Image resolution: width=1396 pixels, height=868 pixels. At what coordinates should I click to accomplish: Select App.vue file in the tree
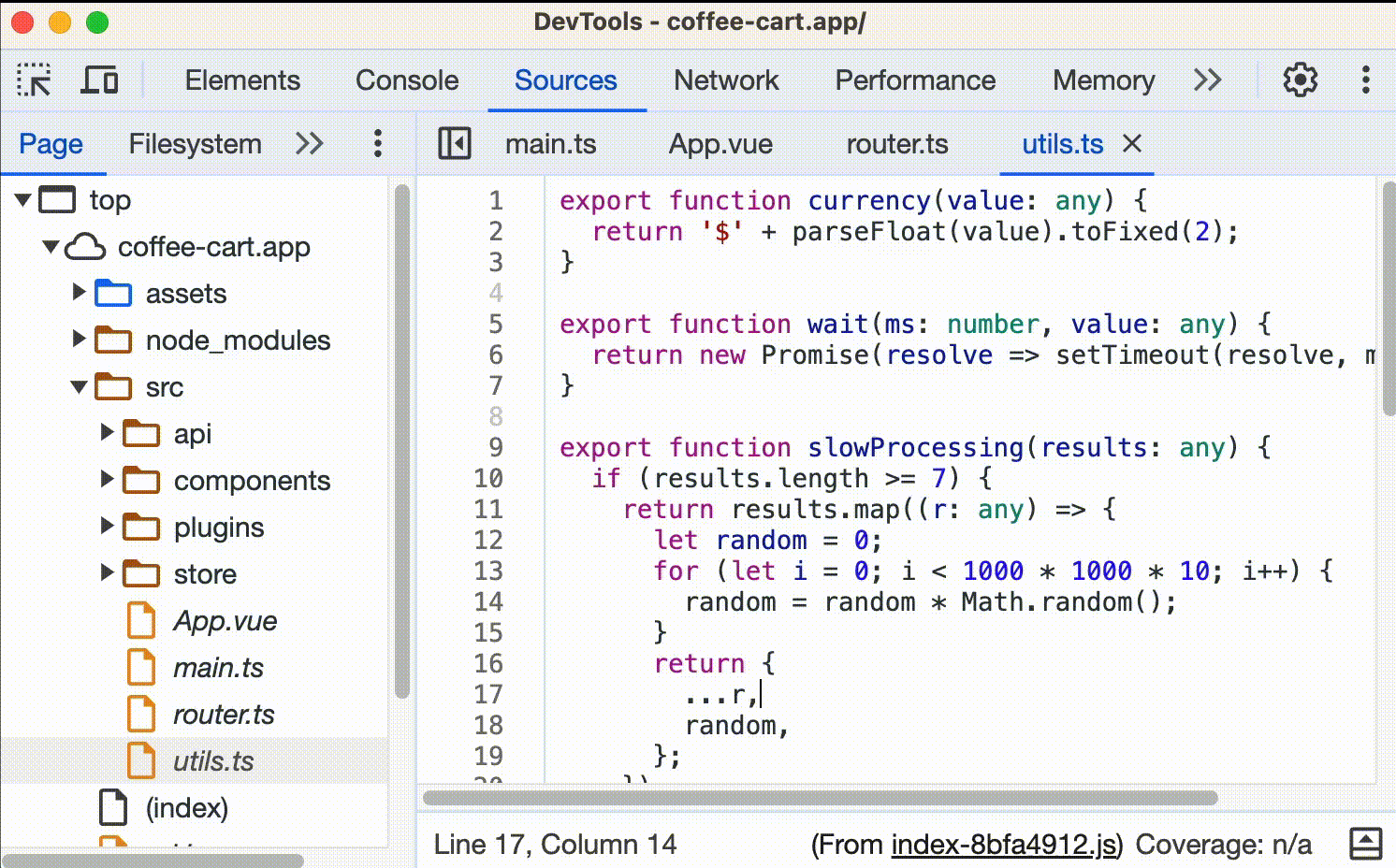[225, 621]
